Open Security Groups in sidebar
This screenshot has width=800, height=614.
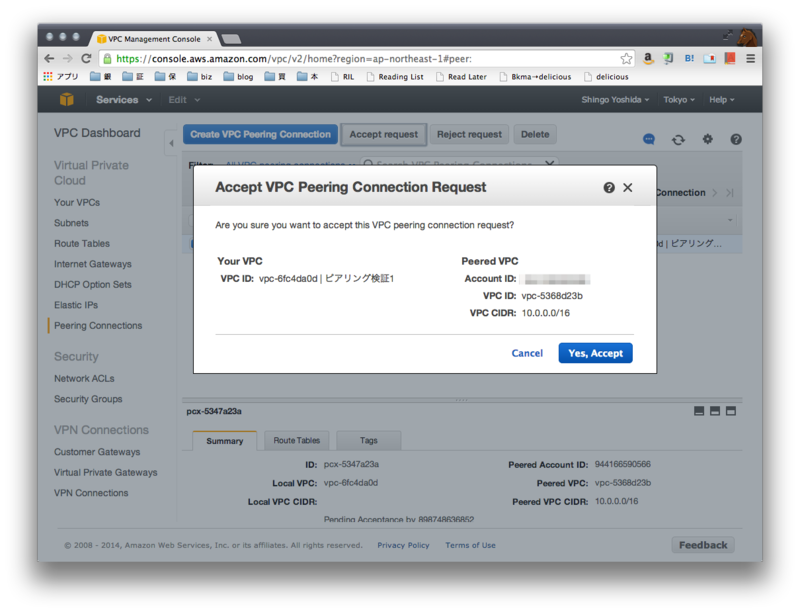click(x=88, y=399)
